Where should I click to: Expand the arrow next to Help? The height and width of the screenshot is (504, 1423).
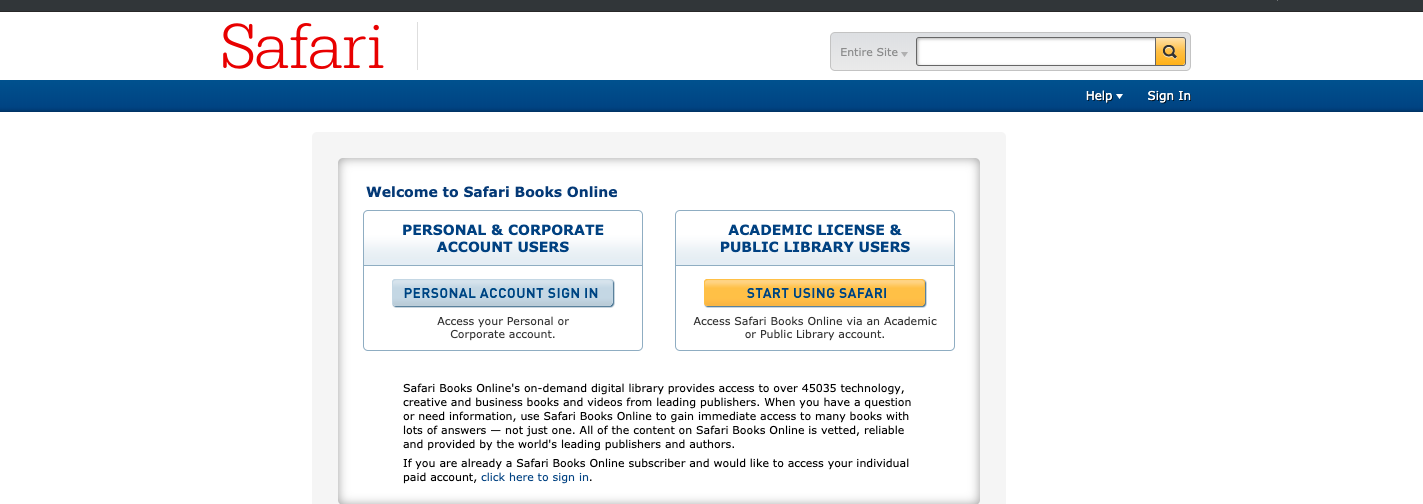coord(1120,97)
